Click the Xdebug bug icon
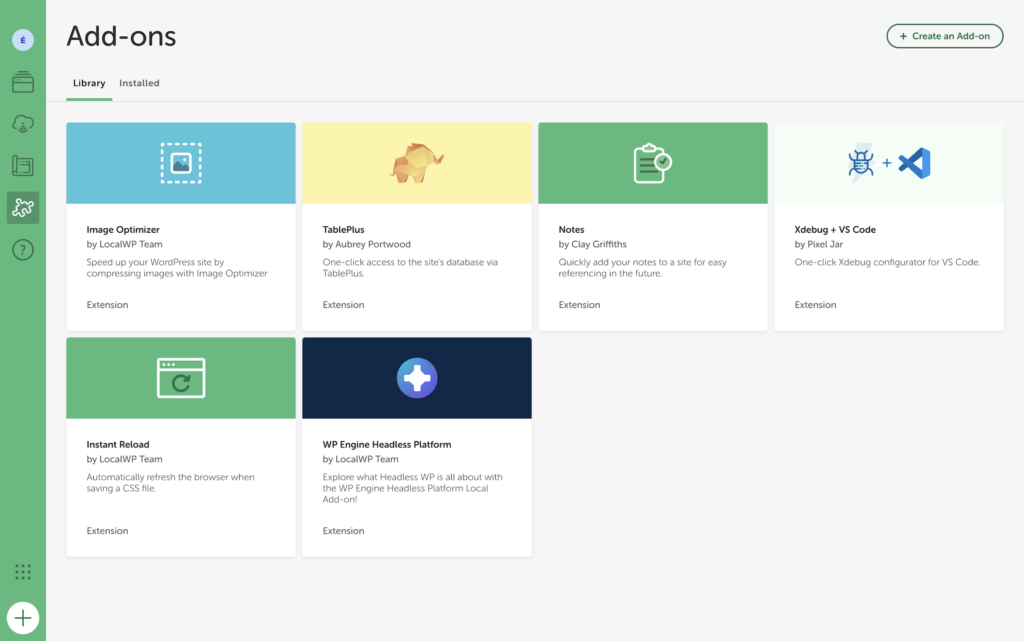This screenshot has height=641, width=1024. (861, 163)
